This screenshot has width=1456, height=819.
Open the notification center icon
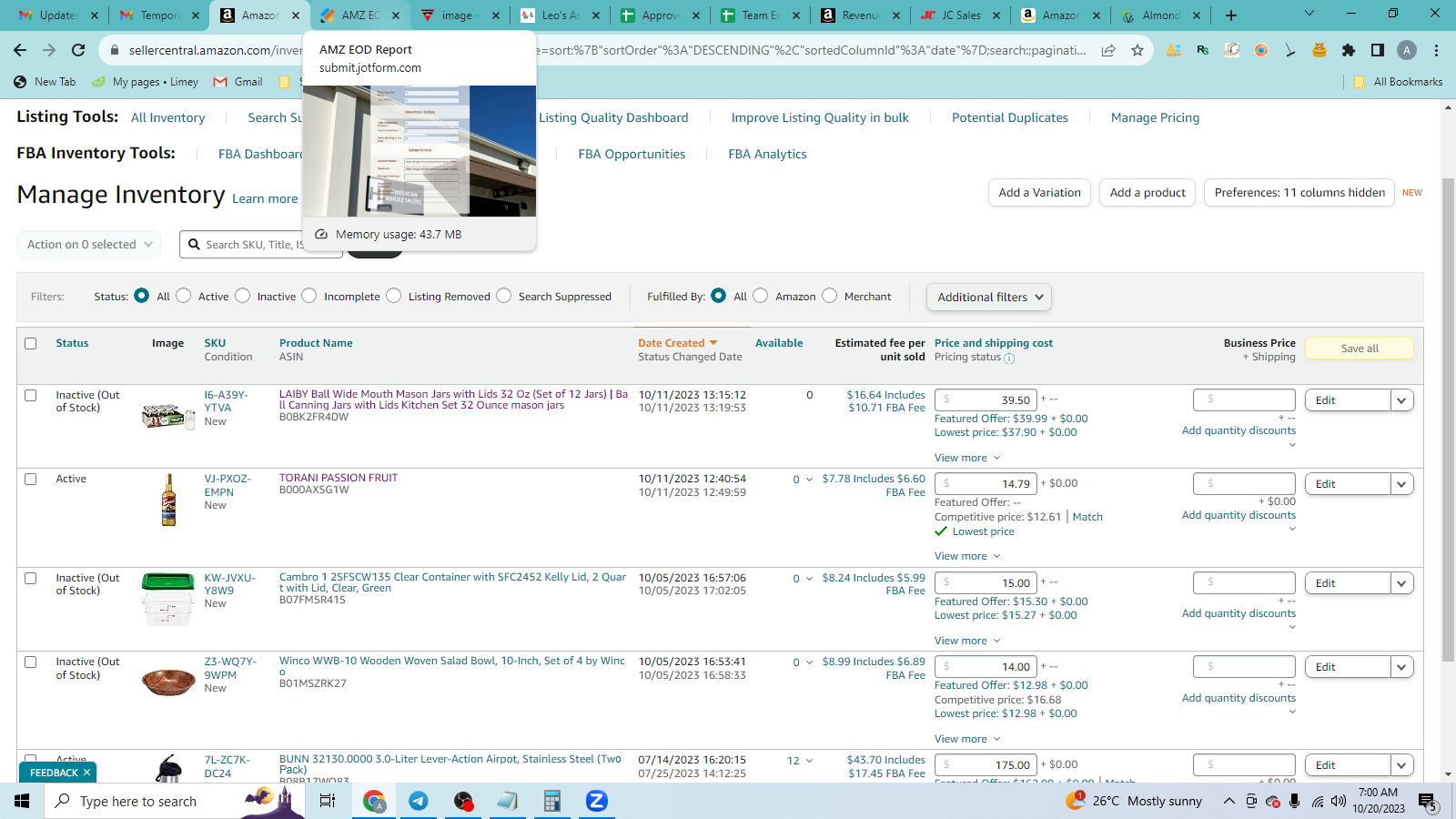point(1427,802)
